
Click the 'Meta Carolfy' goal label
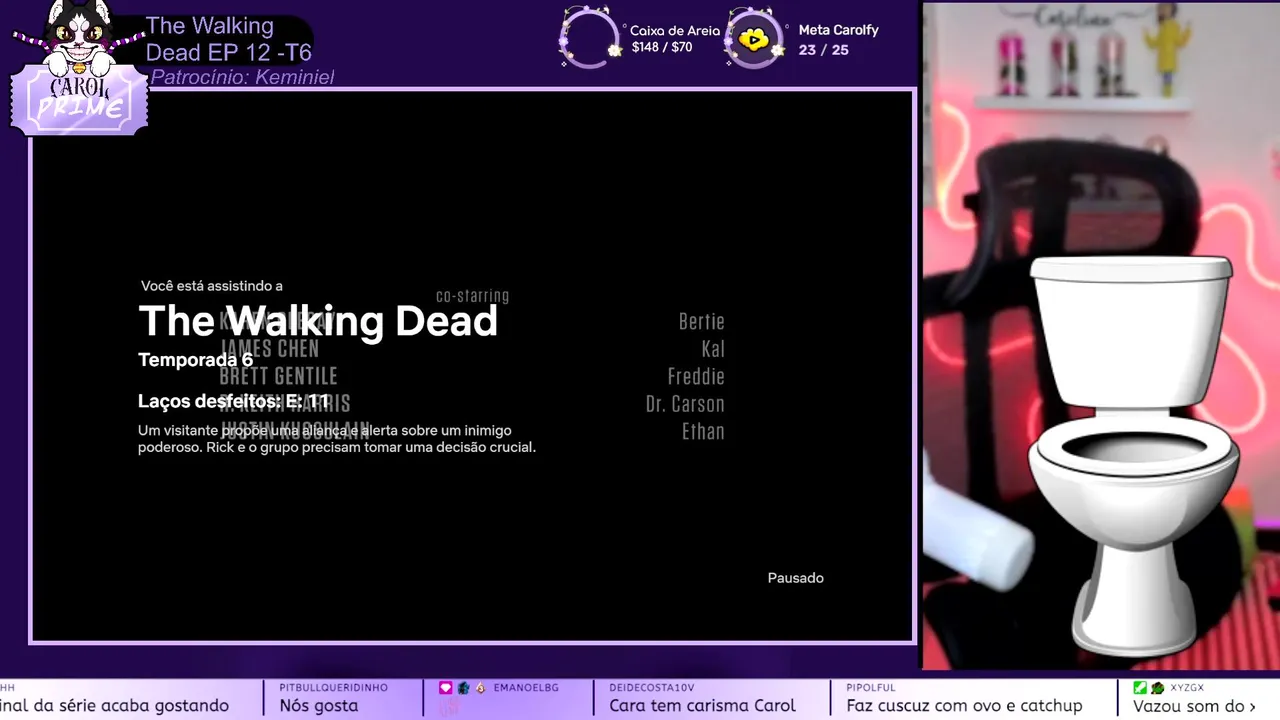838,30
